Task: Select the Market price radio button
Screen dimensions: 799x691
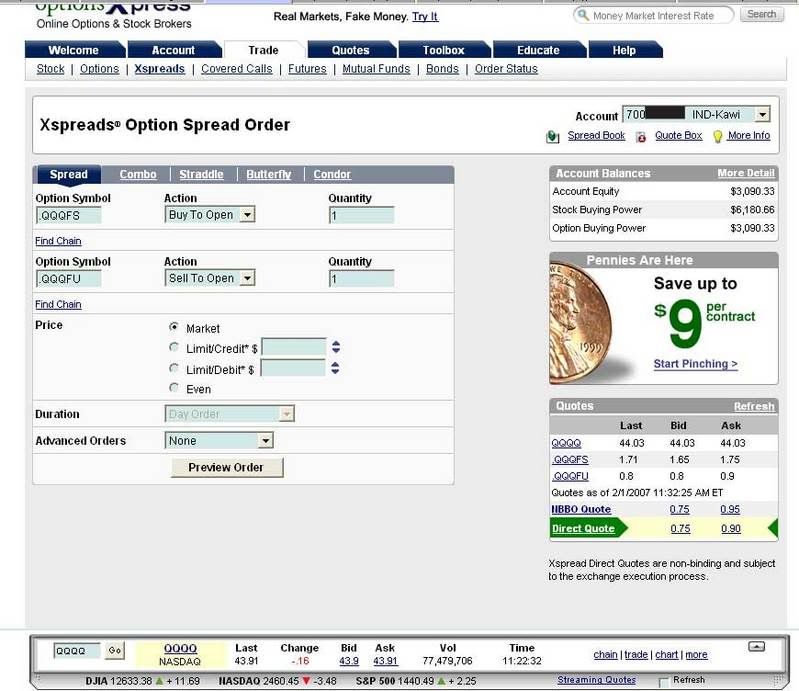Action: pos(174,327)
